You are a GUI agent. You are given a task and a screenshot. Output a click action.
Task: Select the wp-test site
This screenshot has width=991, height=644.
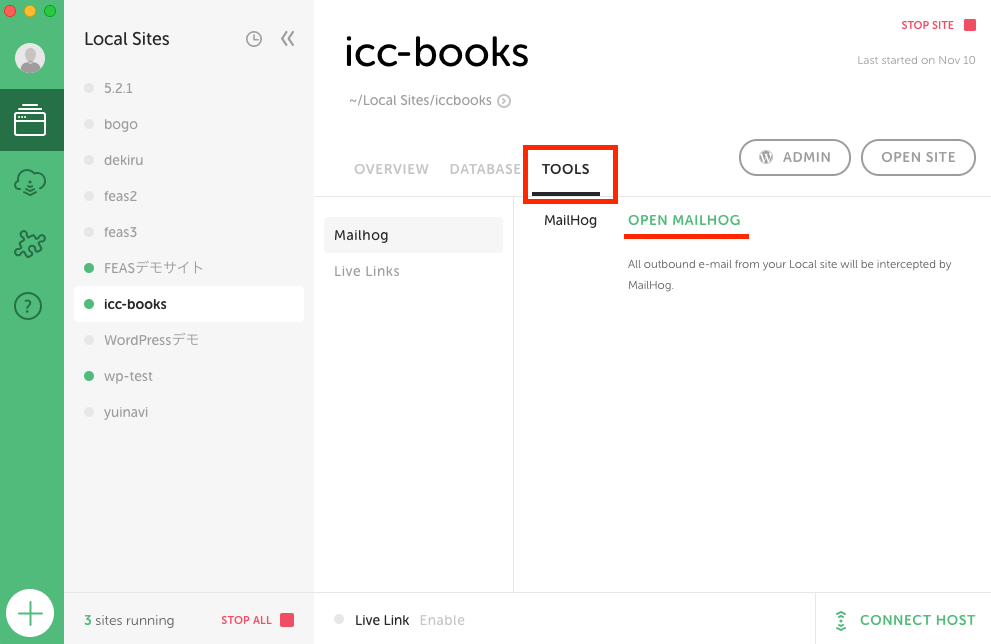coord(189,376)
